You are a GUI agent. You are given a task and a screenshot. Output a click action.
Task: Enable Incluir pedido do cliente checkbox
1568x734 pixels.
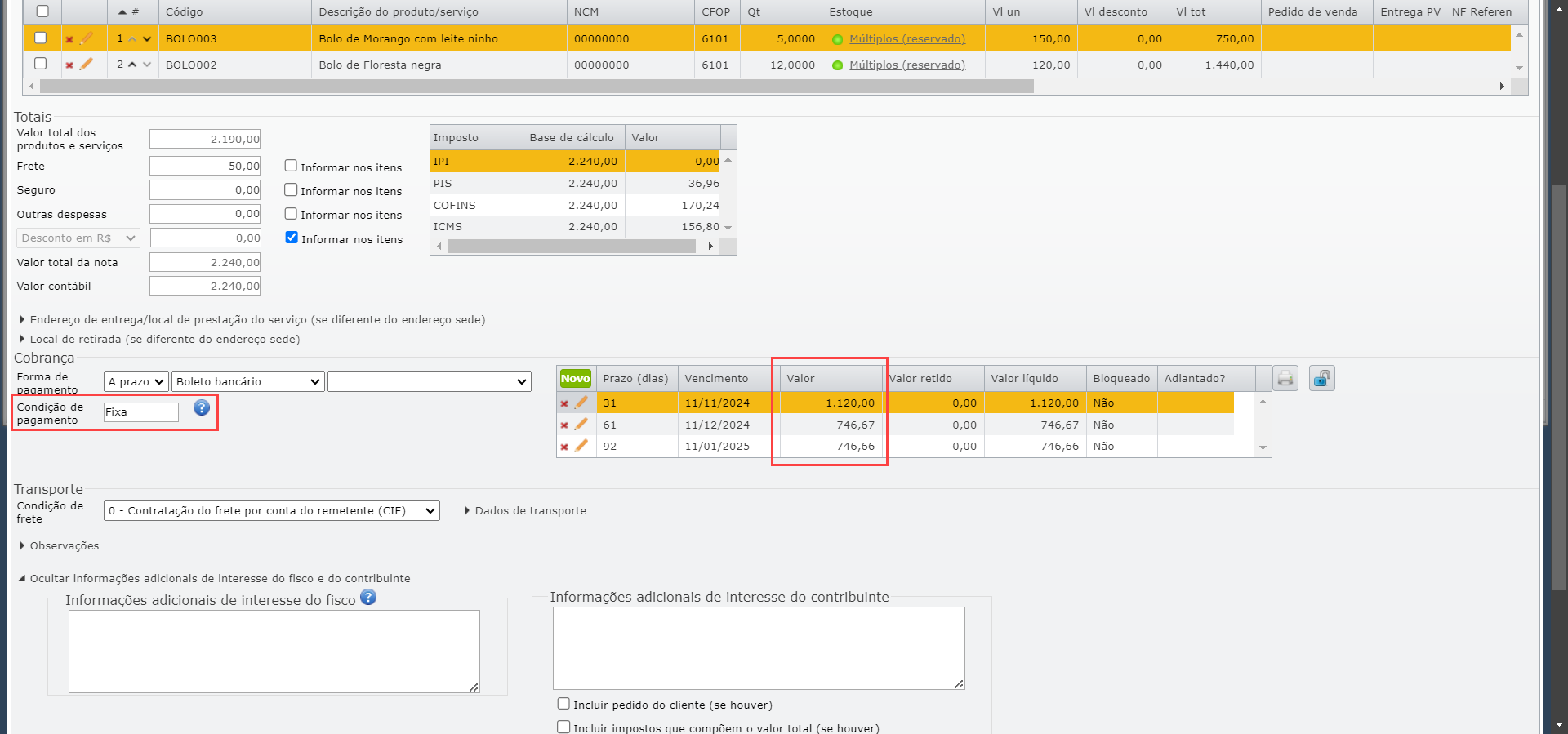[x=563, y=703]
